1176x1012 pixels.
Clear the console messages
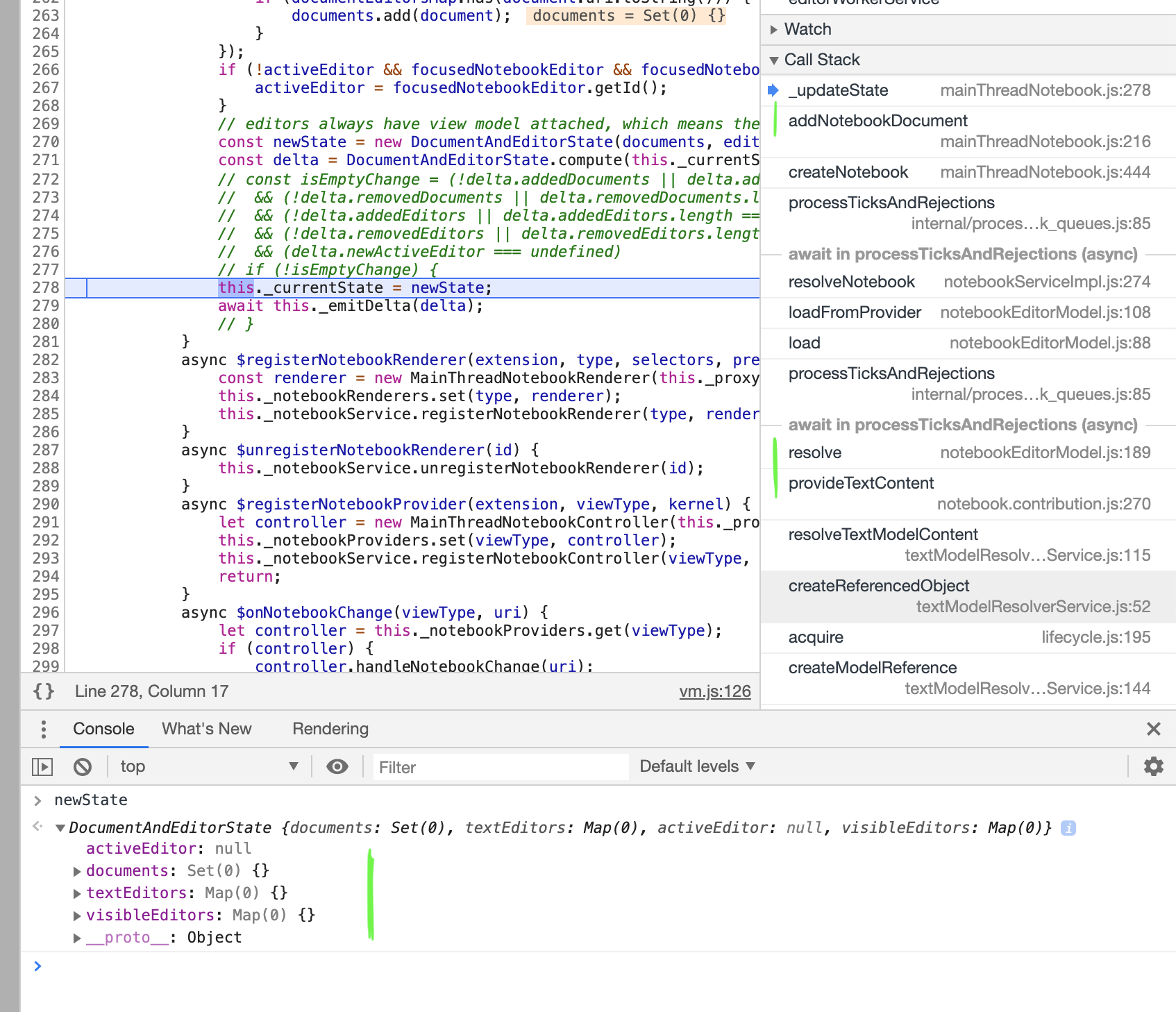coord(83,766)
